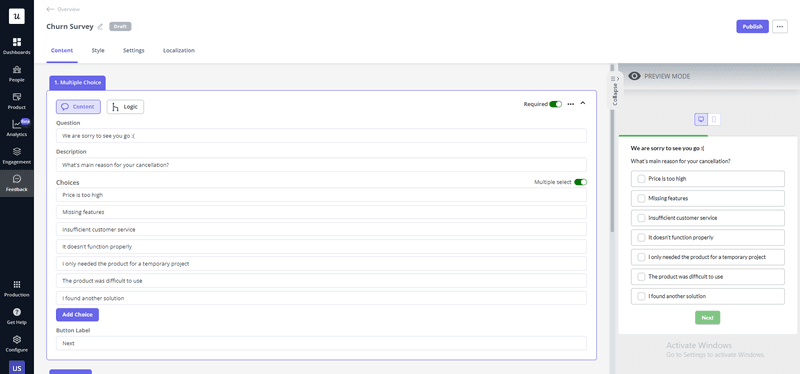Viewport: 800px width, 374px height.
Task: Click the Userpilot logo icon
Action: coord(17,16)
